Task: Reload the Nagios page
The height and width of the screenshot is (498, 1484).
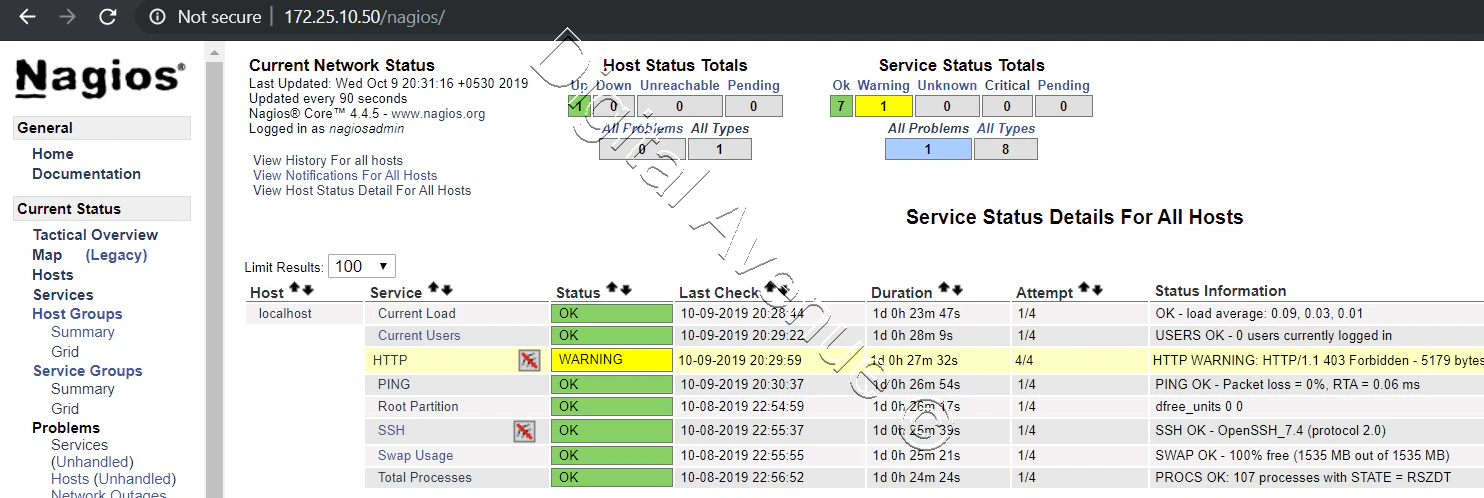Action: click(x=107, y=17)
